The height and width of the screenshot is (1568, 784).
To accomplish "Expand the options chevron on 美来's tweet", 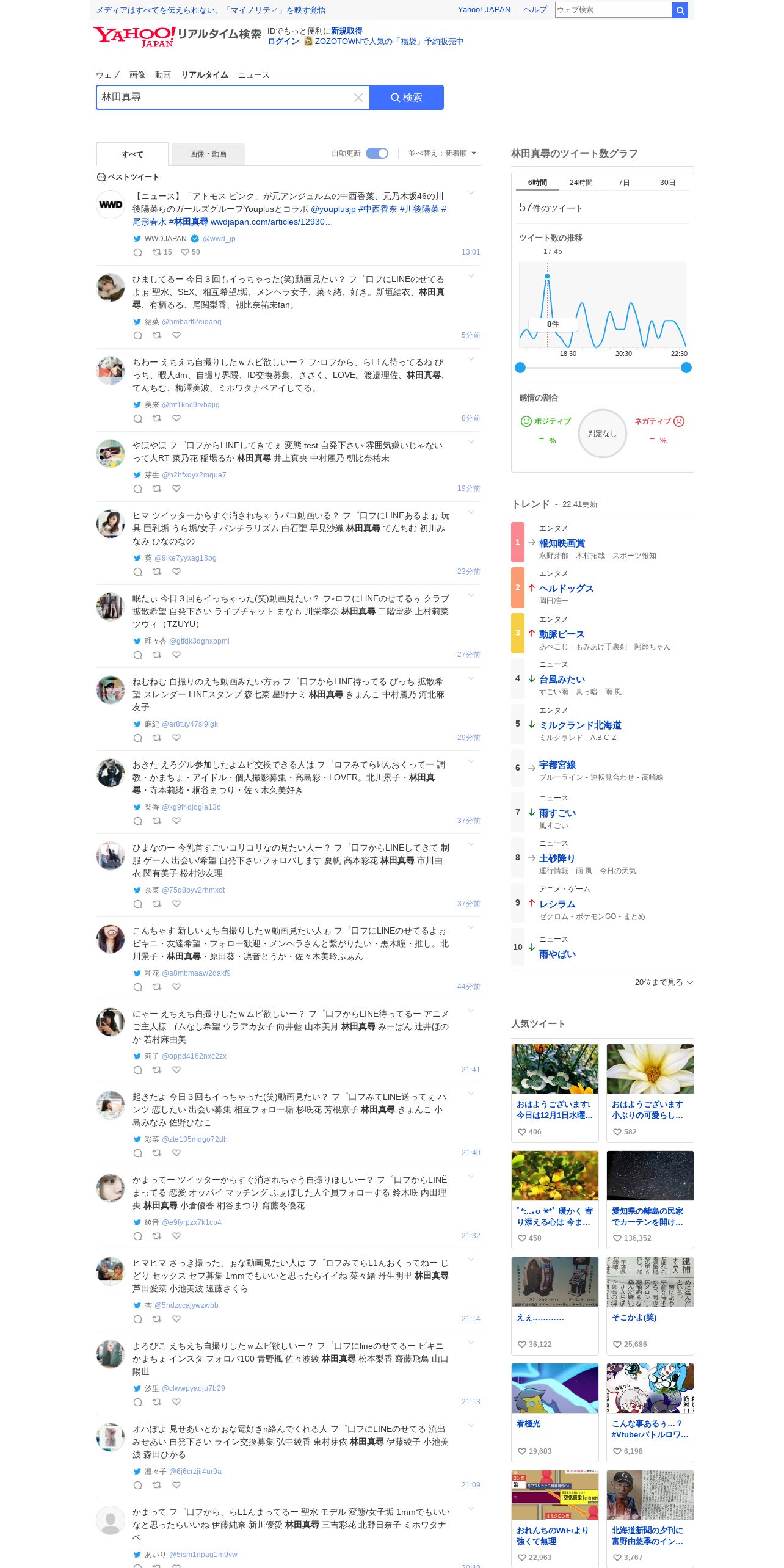I will 471,359.
